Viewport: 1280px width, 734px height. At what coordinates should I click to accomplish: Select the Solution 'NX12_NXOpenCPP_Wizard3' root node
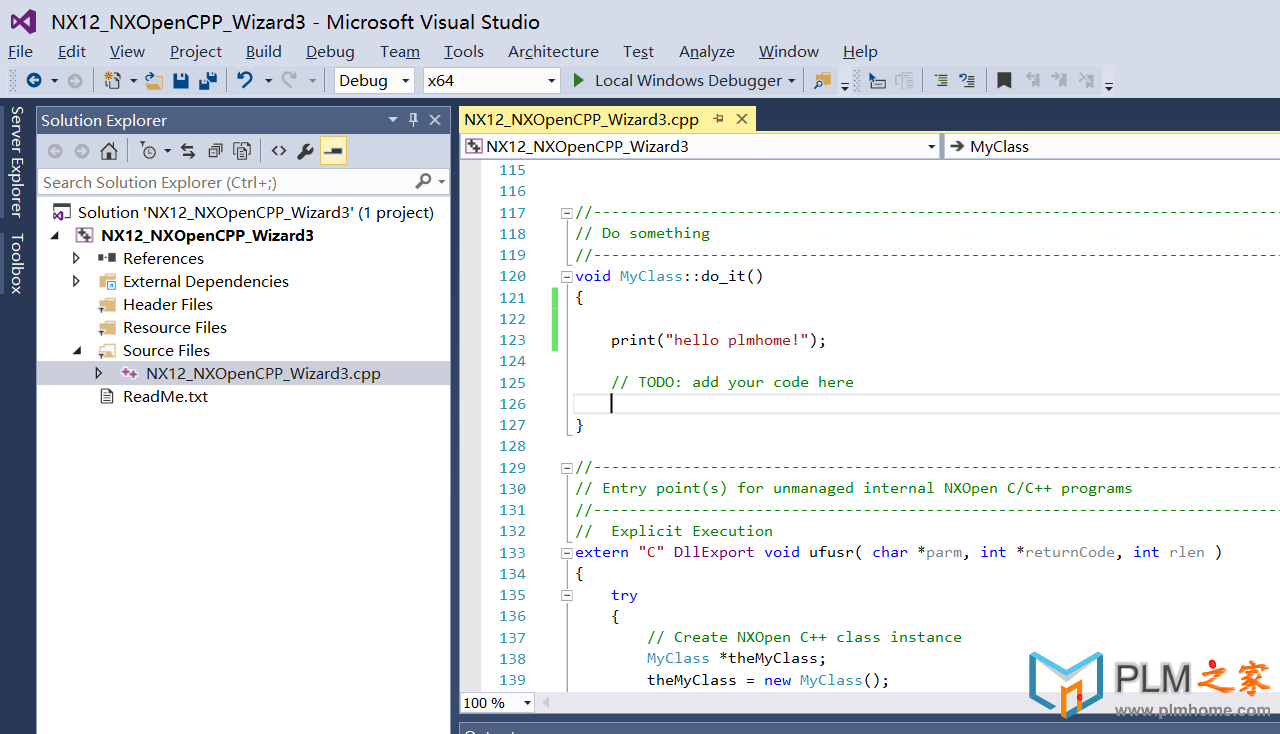256,212
